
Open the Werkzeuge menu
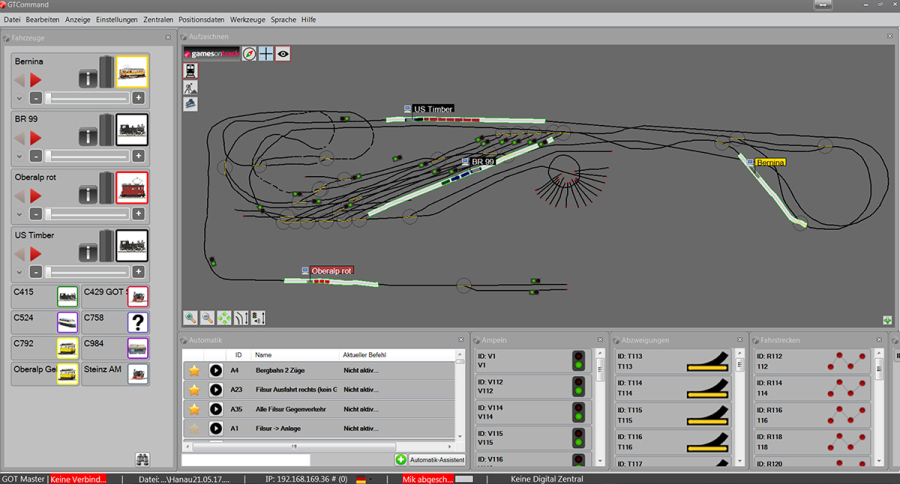tap(247, 19)
